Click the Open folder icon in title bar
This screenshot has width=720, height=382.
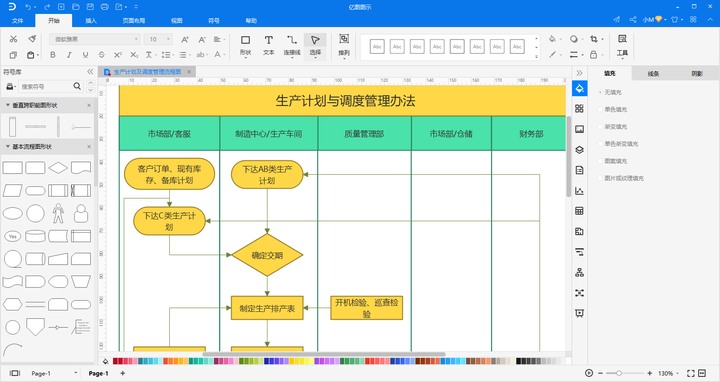(76, 7)
